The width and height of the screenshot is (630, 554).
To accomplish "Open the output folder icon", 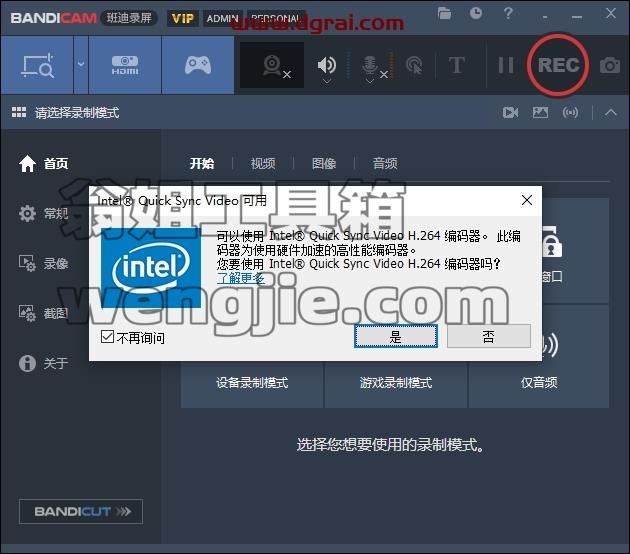I will point(444,14).
